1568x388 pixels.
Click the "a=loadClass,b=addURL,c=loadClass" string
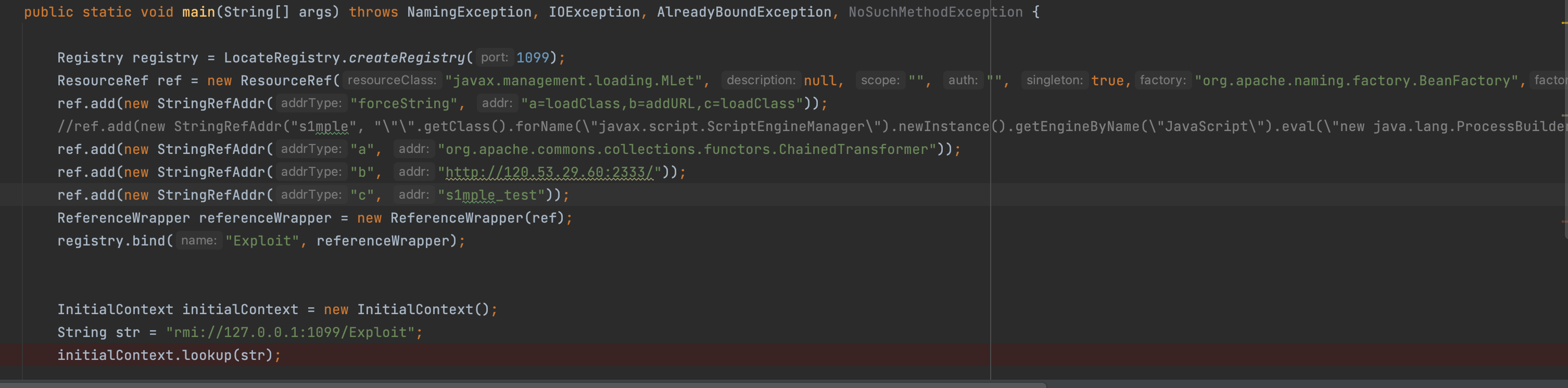pyautogui.click(x=662, y=104)
